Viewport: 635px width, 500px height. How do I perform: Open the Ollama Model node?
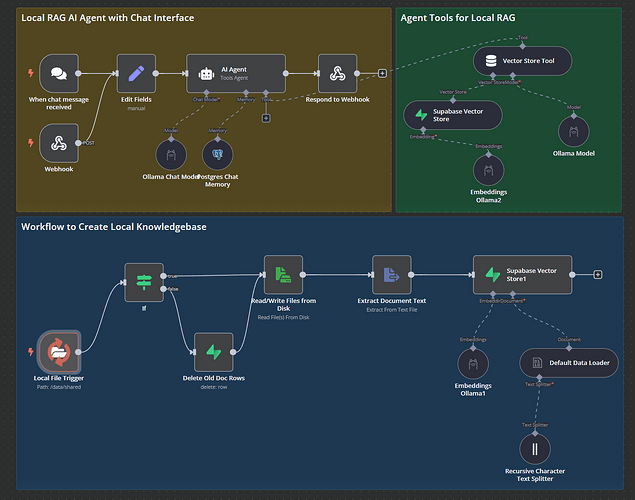573,132
